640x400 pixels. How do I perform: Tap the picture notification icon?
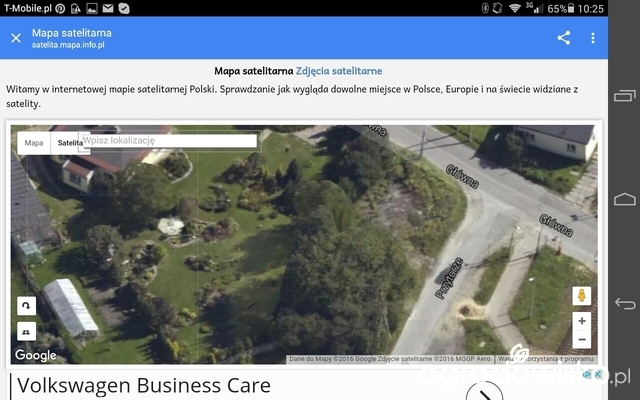(x=92, y=8)
